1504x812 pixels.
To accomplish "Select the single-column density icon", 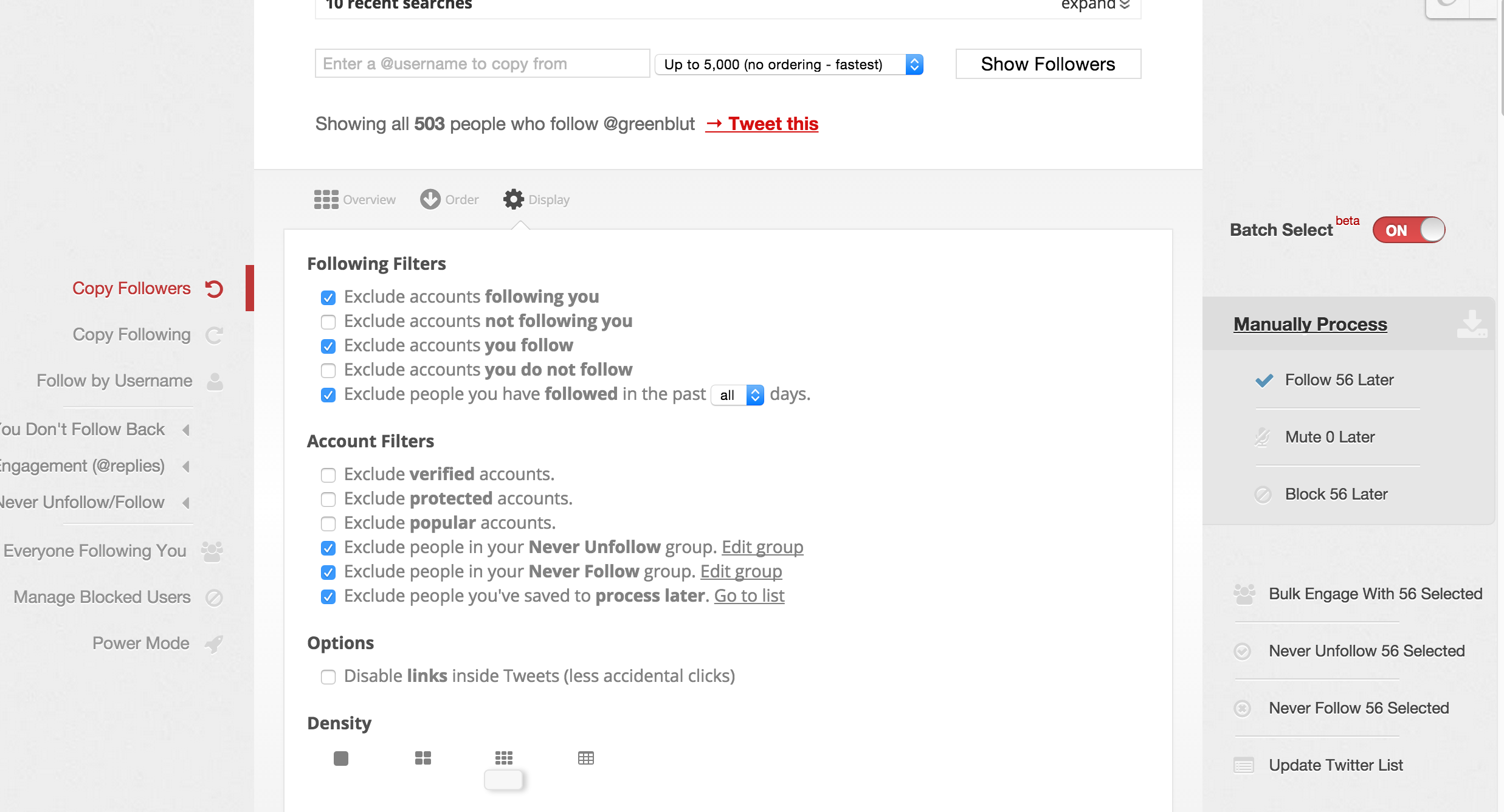I will point(341,759).
